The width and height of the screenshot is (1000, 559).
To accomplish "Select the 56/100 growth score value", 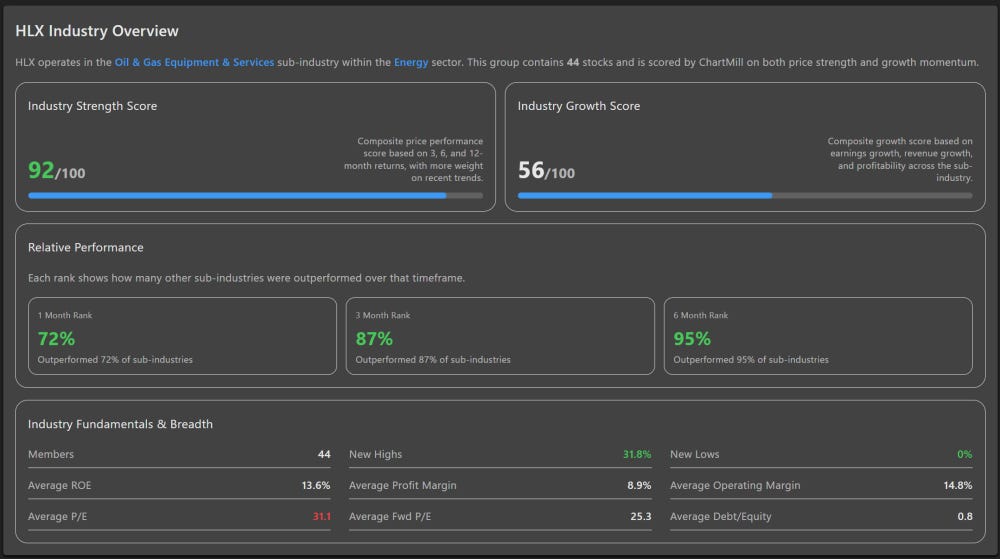I will click(x=546, y=171).
